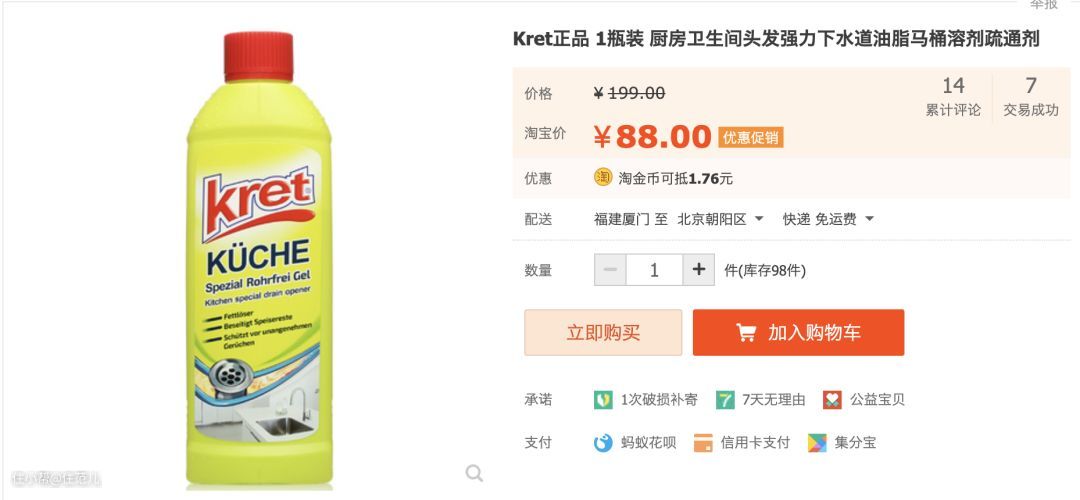Screen dimensions: 1080x500
Task: Click the Taobao gold coin icon
Action: pos(603,178)
